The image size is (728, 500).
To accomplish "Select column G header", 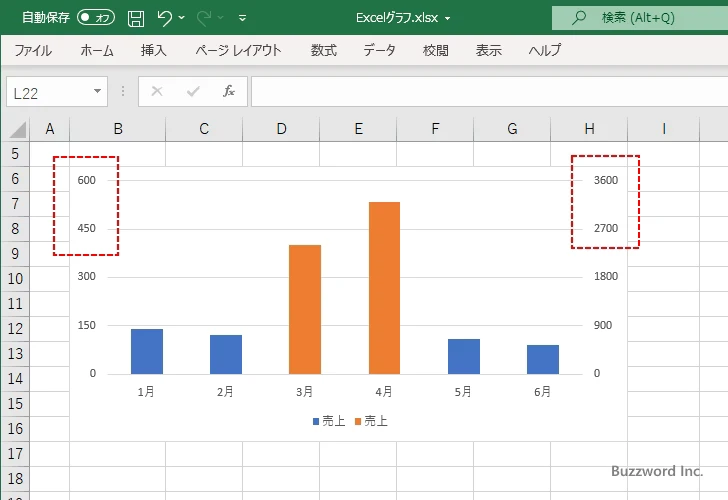I will (x=512, y=129).
